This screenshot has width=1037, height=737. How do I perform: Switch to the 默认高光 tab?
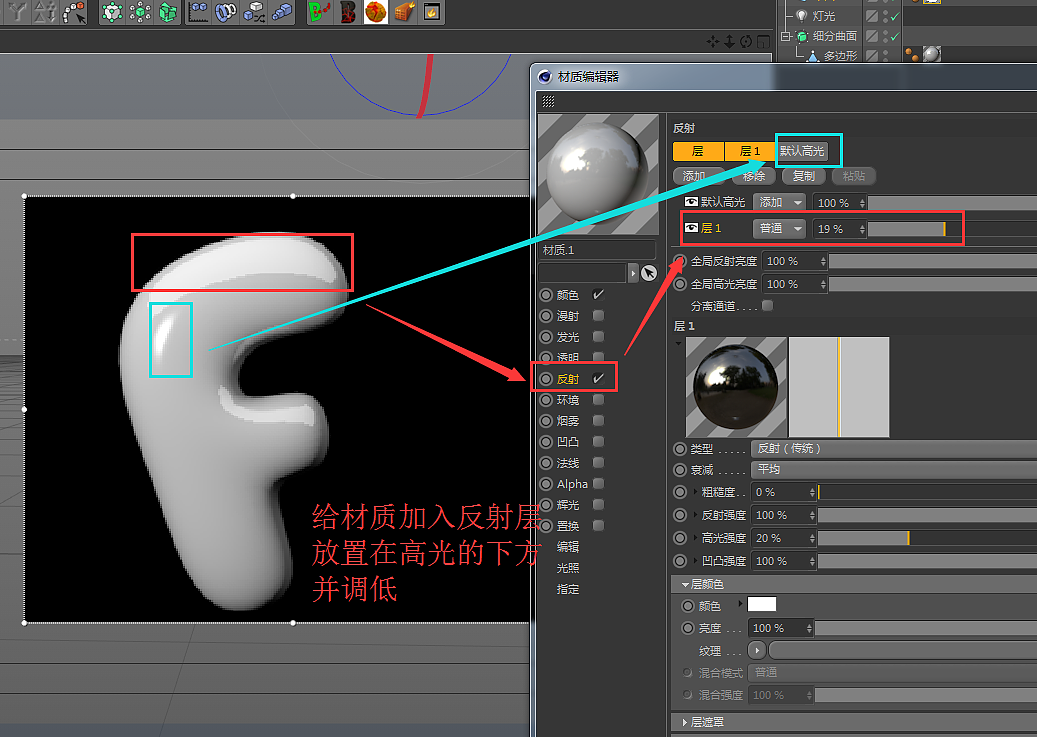coord(802,152)
